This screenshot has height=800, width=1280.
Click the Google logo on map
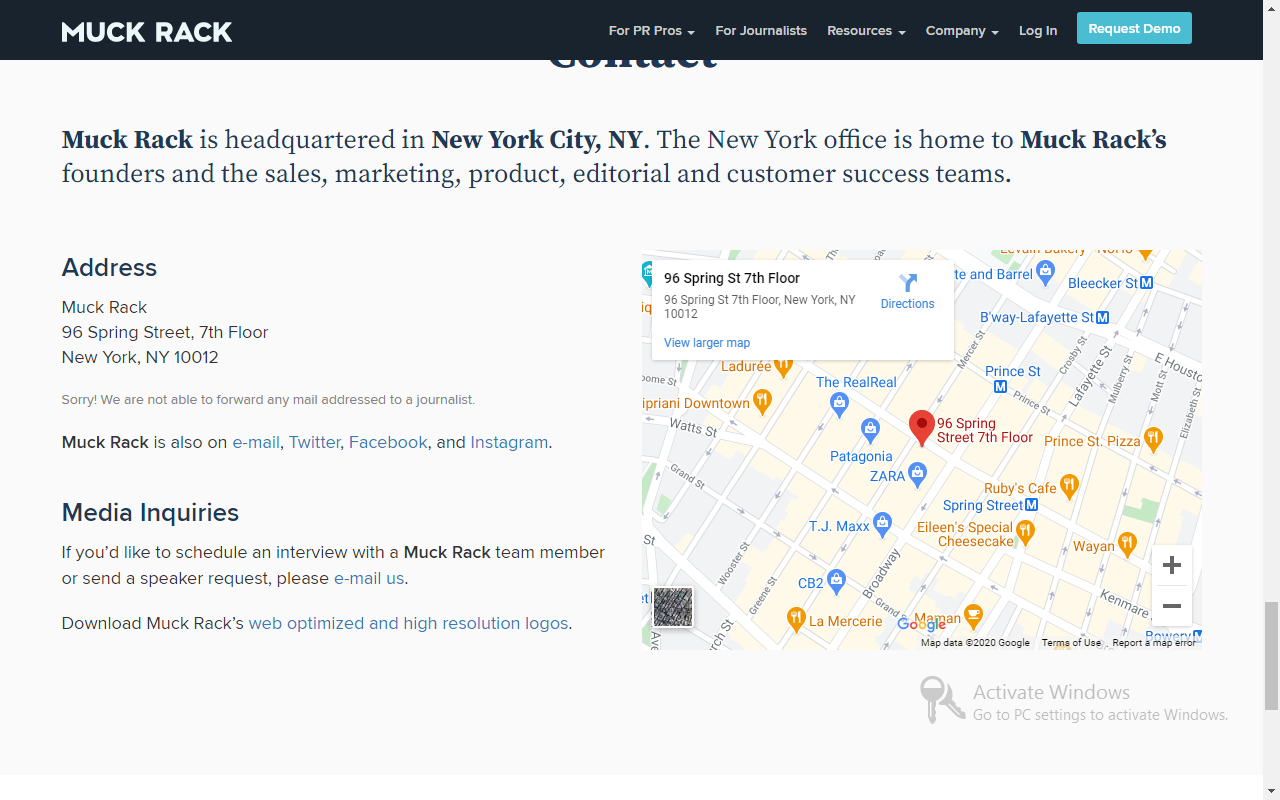click(x=921, y=624)
